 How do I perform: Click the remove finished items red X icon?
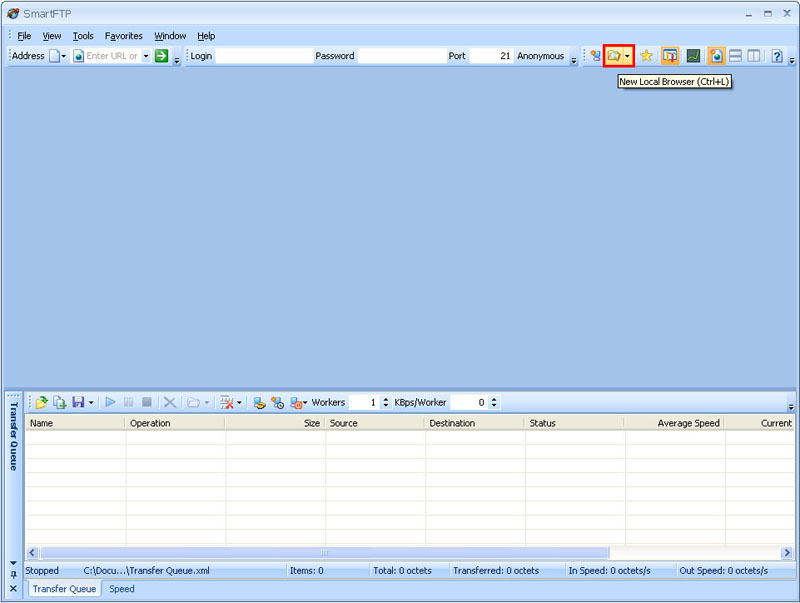[x=227, y=403]
